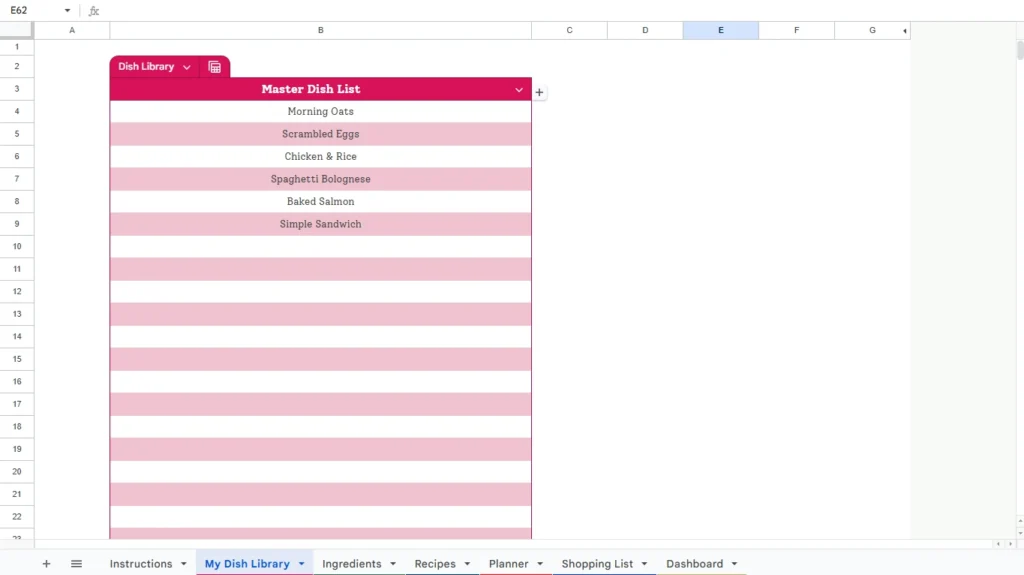Select row 15 header

pyautogui.click(x=17, y=359)
